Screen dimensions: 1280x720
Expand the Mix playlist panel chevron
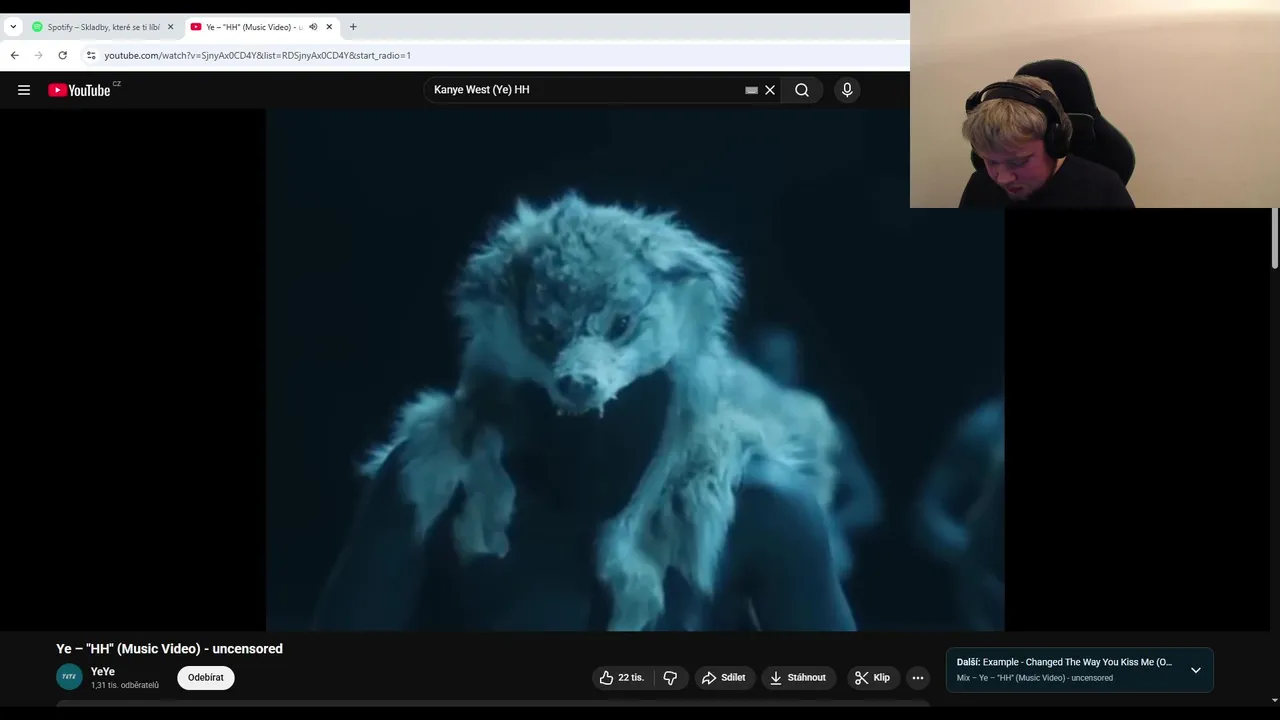(1195, 670)
